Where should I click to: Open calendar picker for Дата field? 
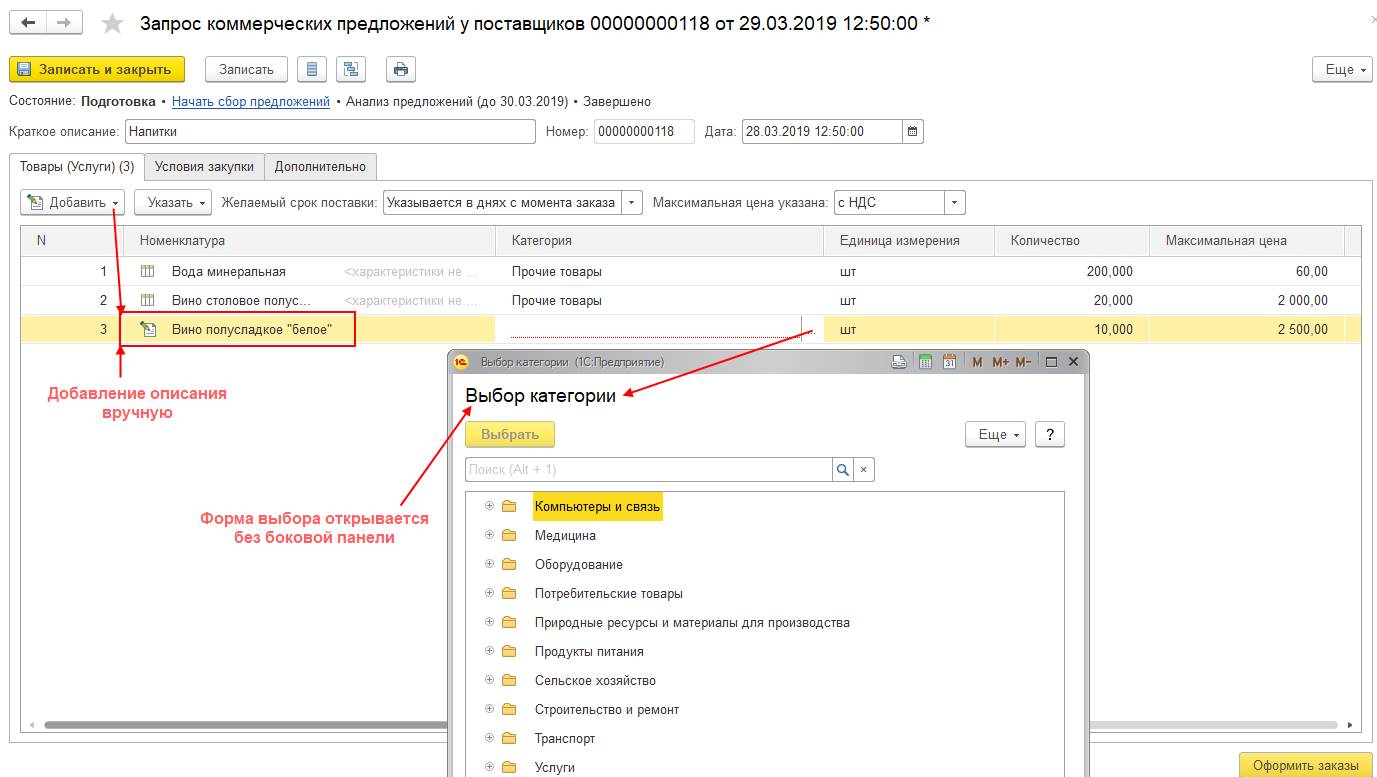tap(913, 131)
